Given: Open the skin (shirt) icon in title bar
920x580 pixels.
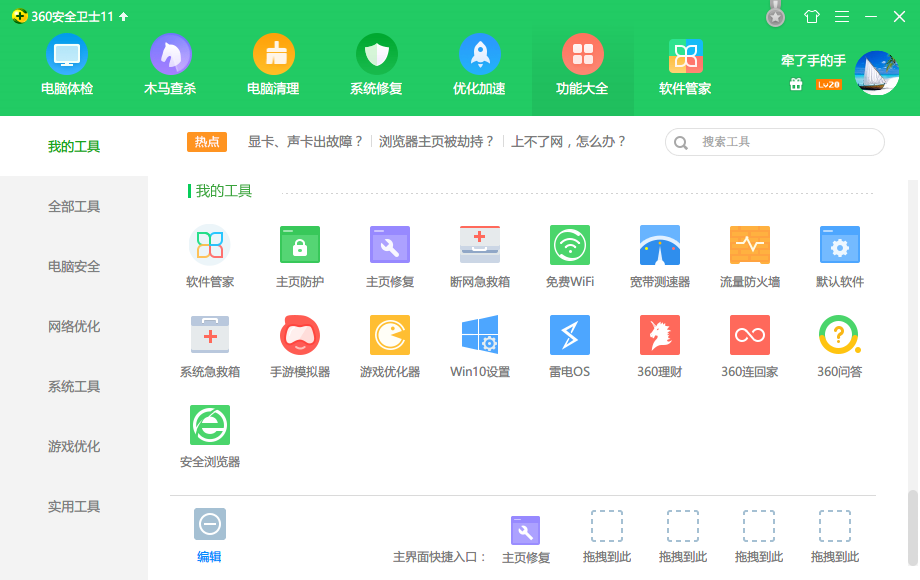Looking at the screenshot, I should 812,16.
